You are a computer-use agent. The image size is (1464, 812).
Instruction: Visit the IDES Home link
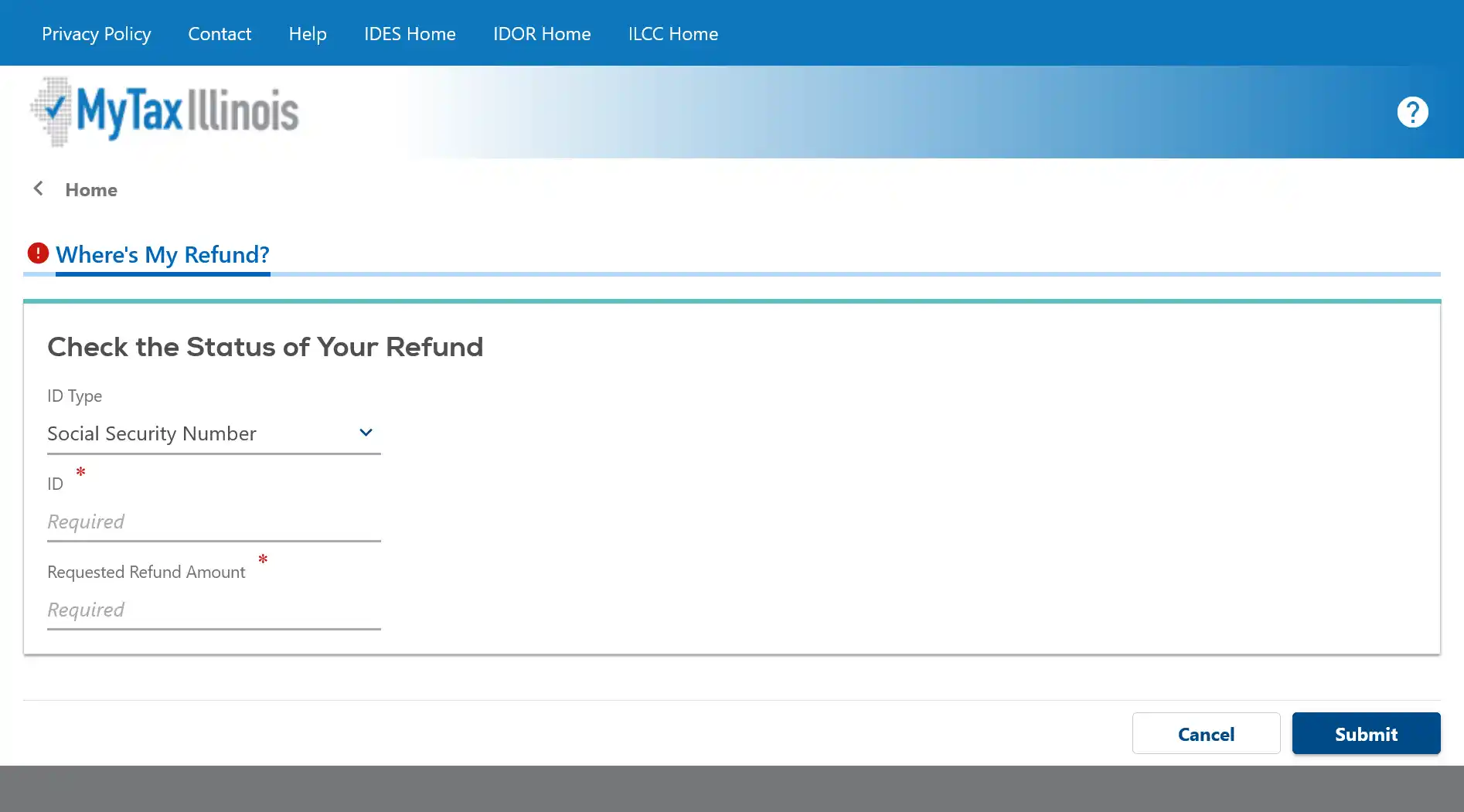[410, 34]
